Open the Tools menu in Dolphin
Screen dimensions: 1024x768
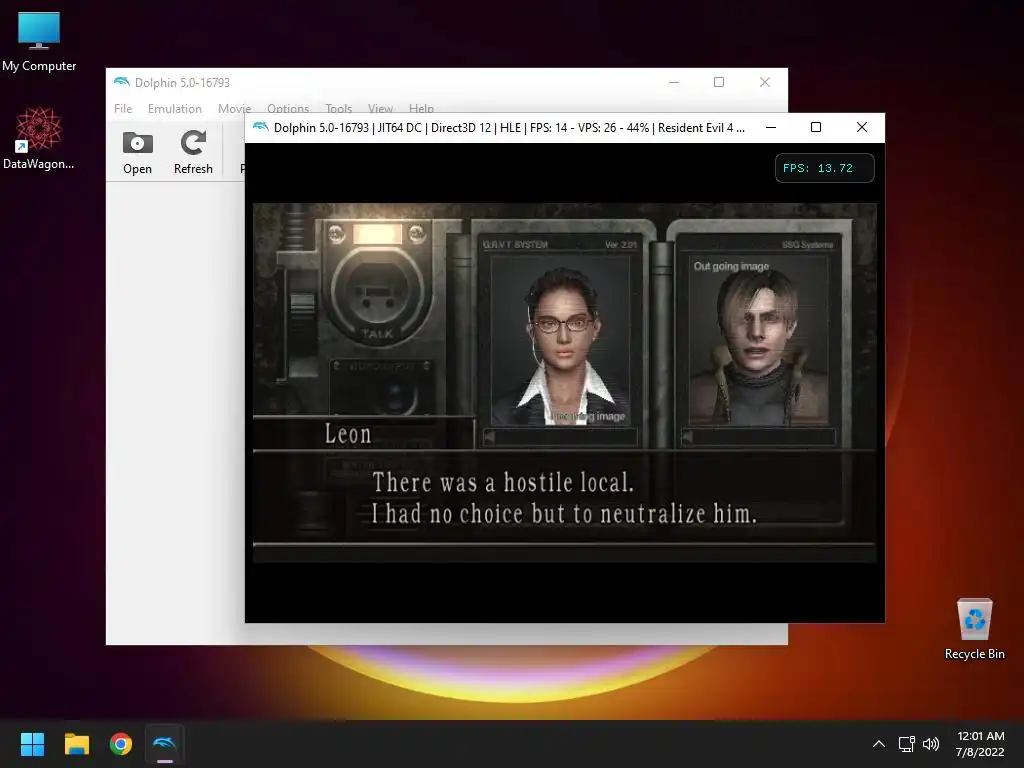338,108
